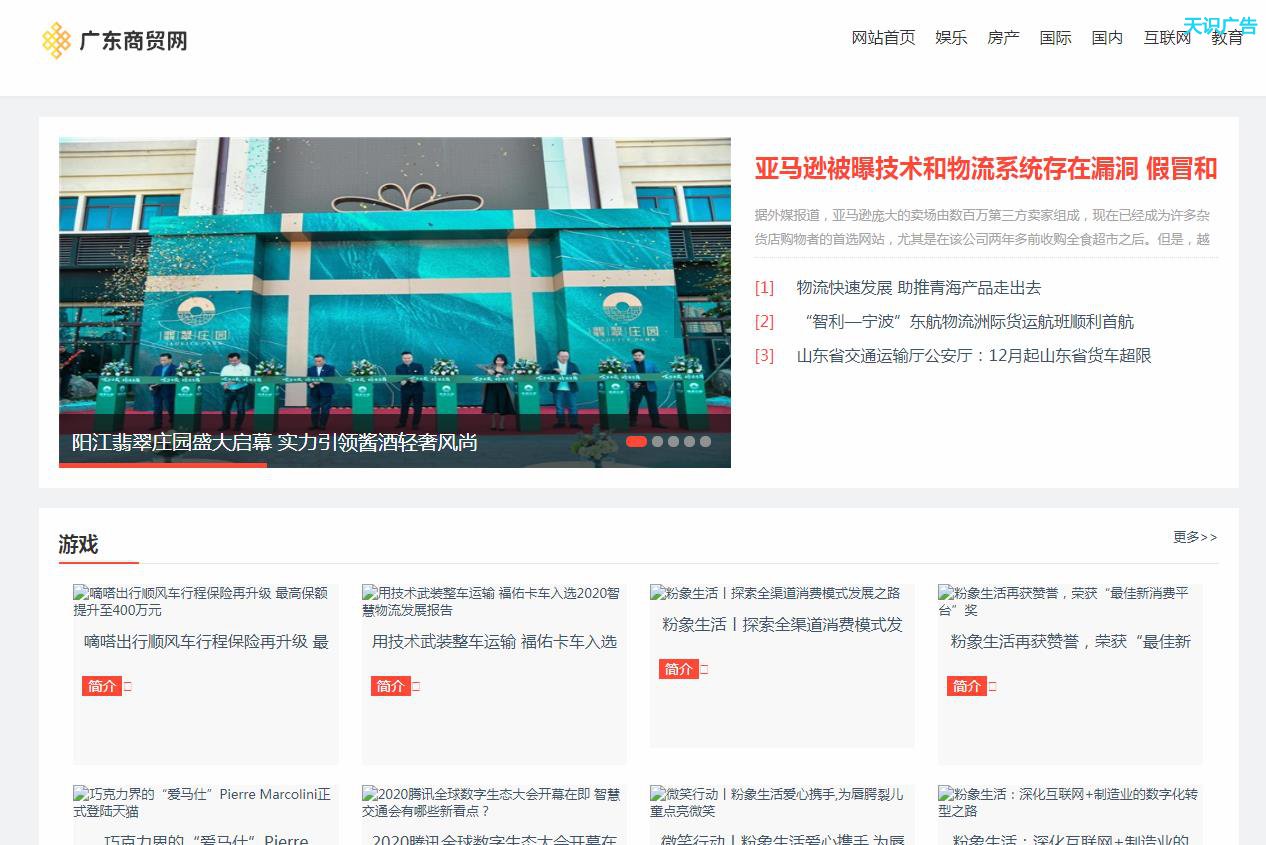Screen dimensions: 1266x845
Task: Go to the 娱乐 section
Action: click(951, 38)
